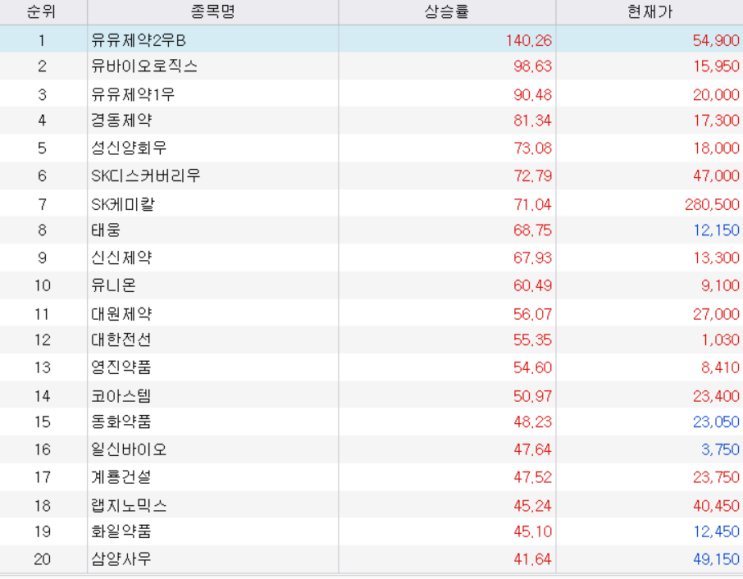Screen dimensions: 743x579
Task: Click the 56.07 rise rate value
Action: click(533, 314)
